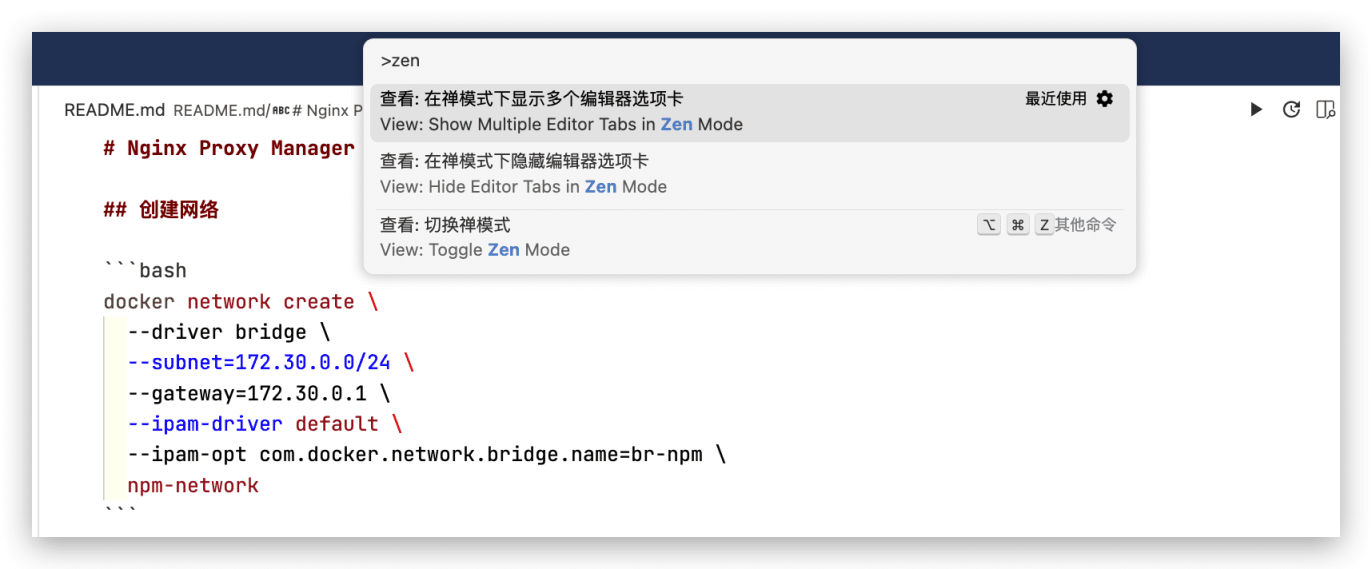
Task: Click the ⌥ key badge in keybinding hint
Action: pos(989,225)
